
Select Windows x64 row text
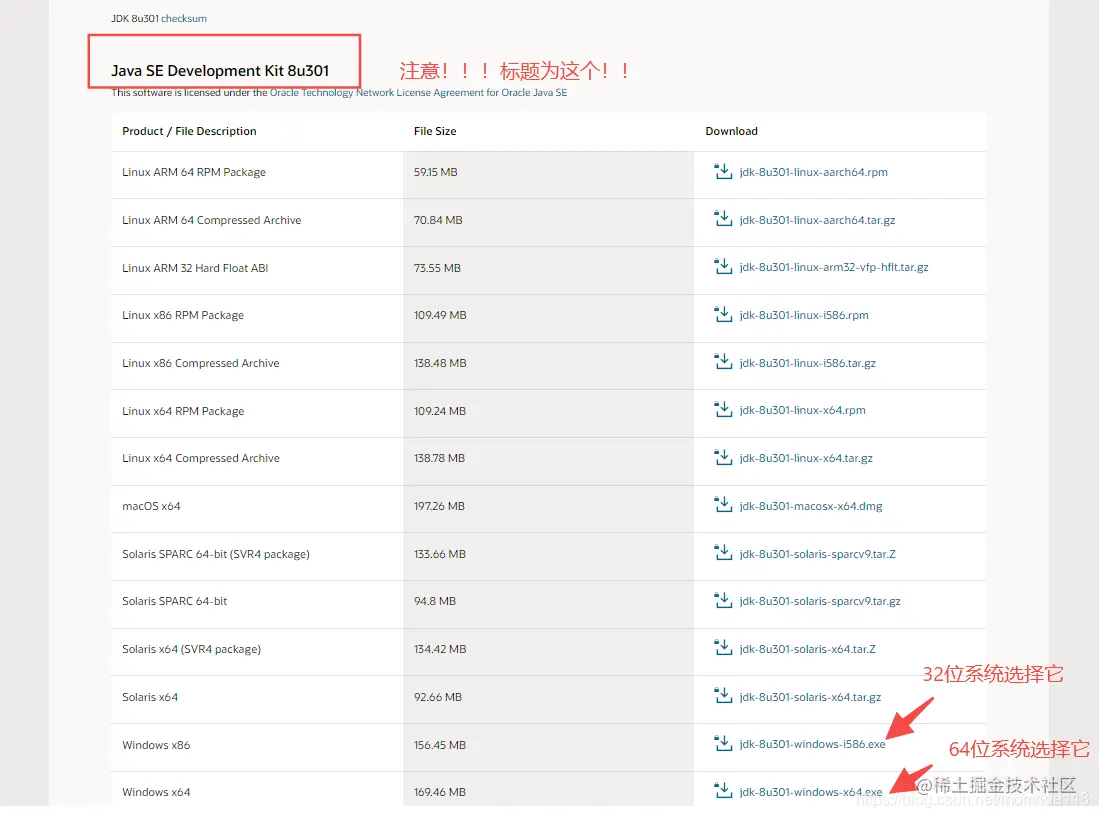click(x=156, y=792)
